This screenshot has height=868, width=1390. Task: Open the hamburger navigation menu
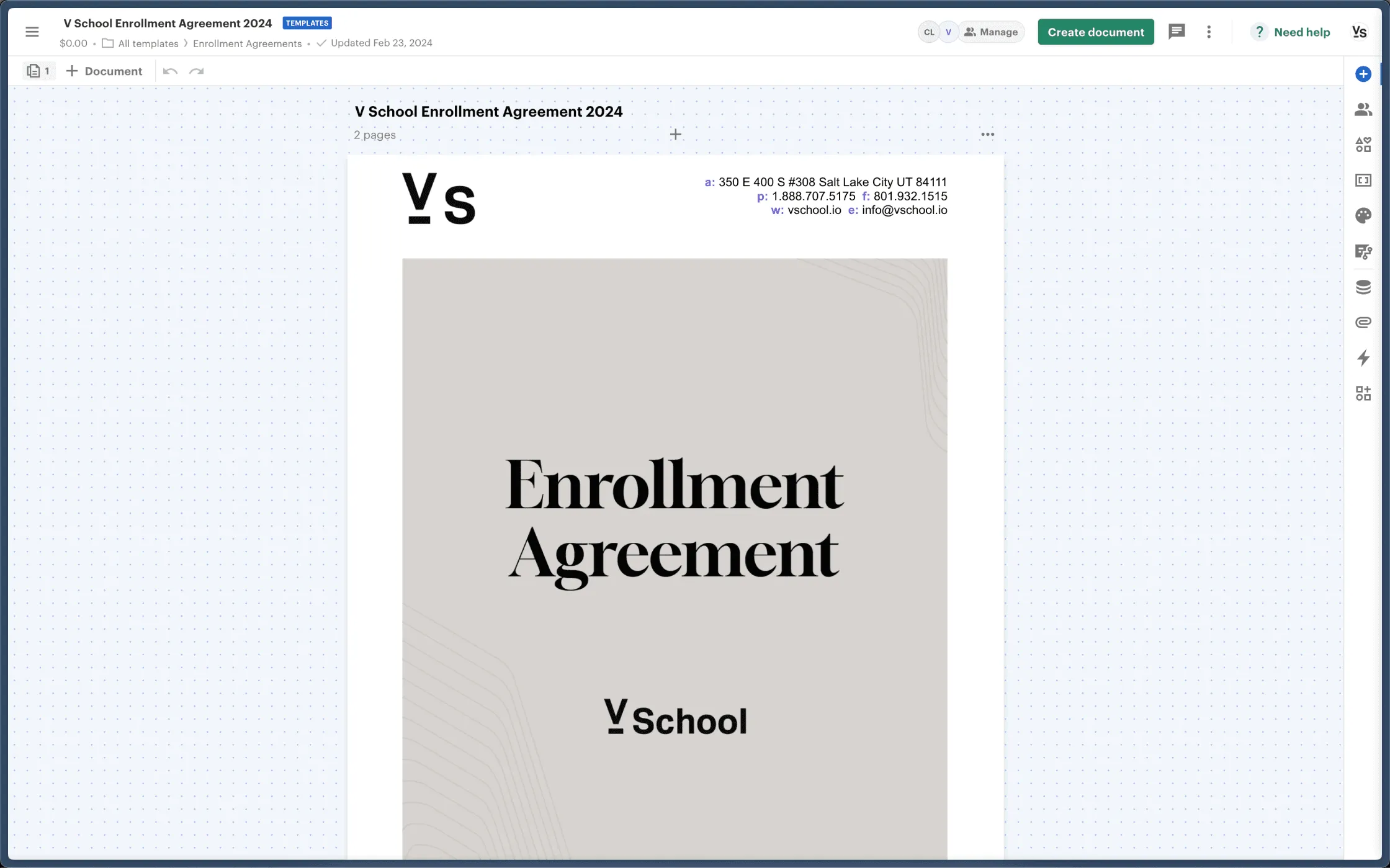pos(32,32)
